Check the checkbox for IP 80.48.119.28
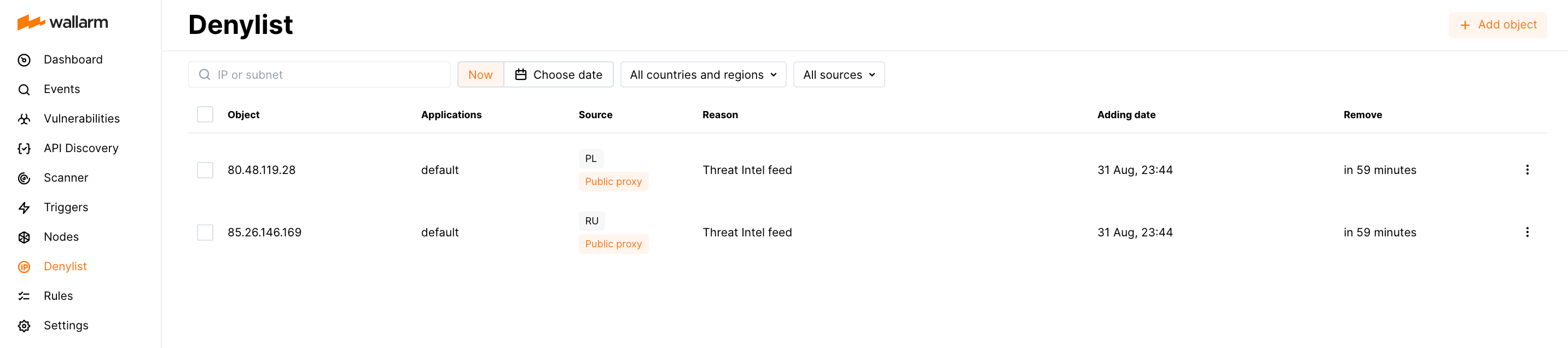Viewport: 1568px width, 348px height. pos(205,170)
